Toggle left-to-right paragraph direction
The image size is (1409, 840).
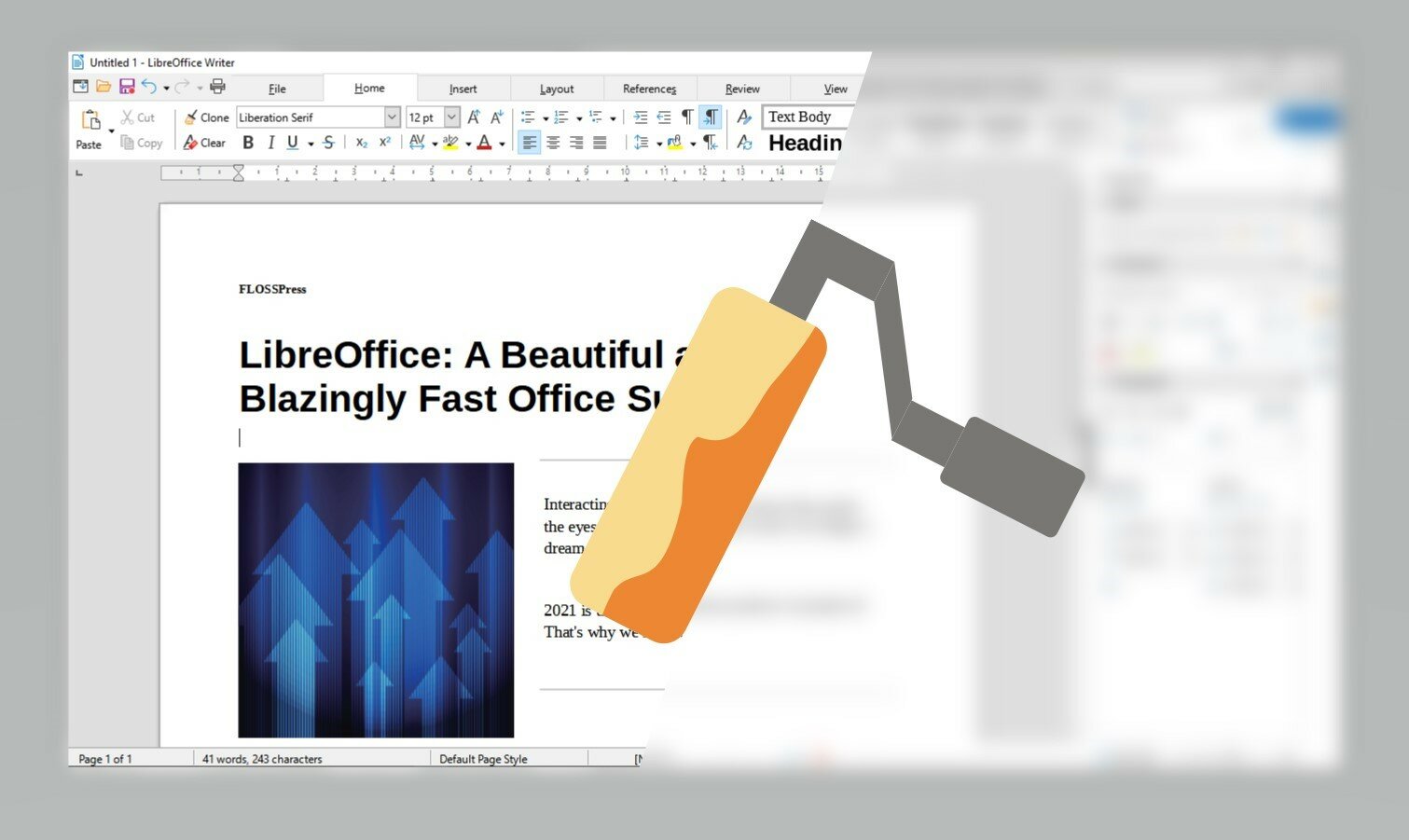[711, 117]
